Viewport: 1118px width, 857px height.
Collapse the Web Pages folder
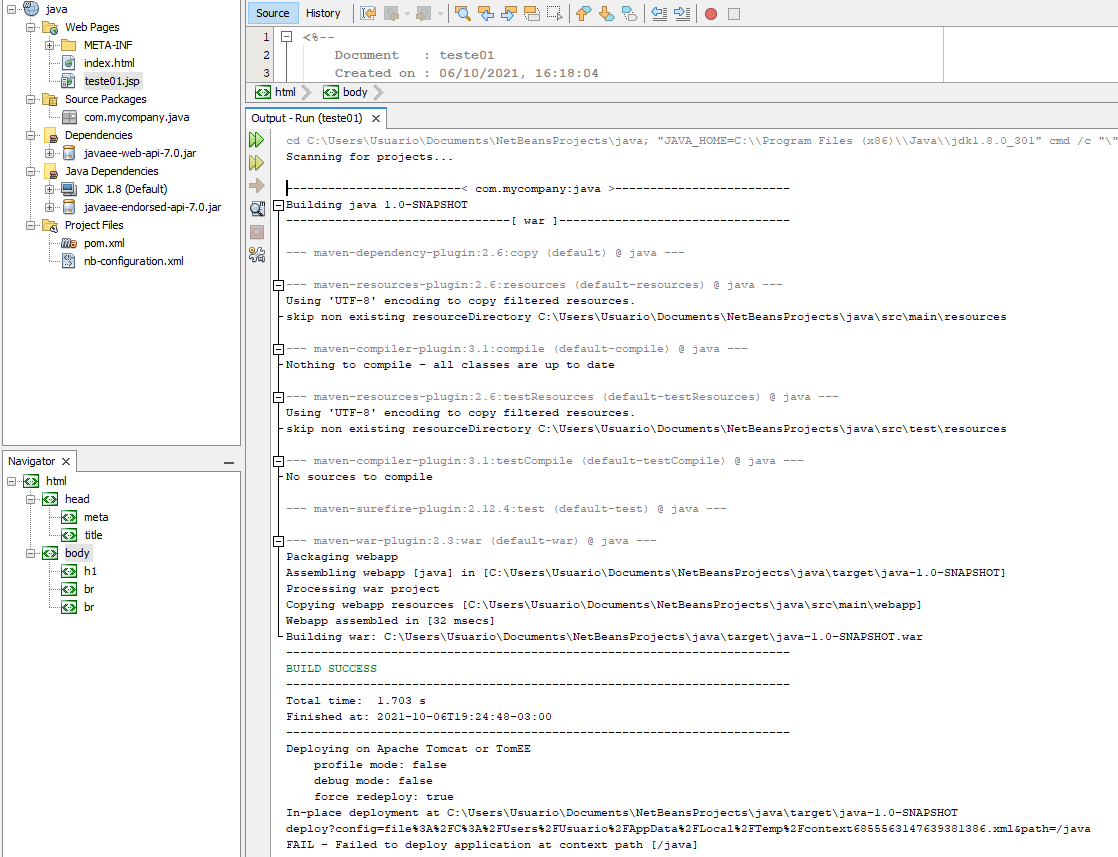pos(30,27)
